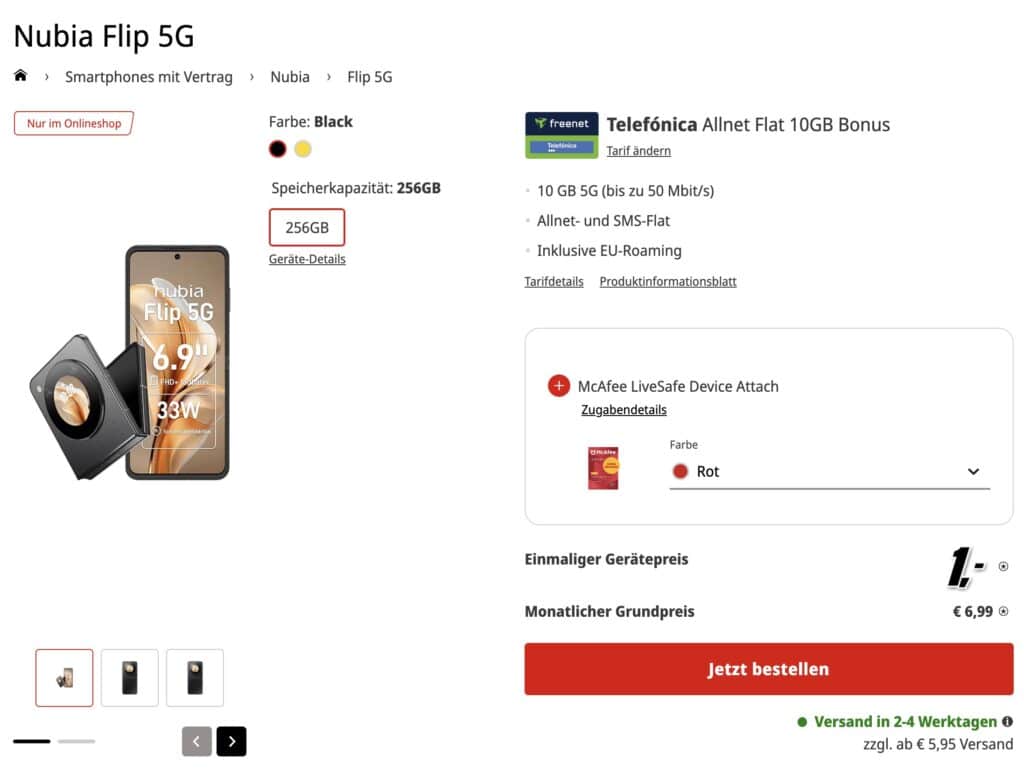Select the 256GB storage capacity option

pyautogui.click(x=307, y=227)
